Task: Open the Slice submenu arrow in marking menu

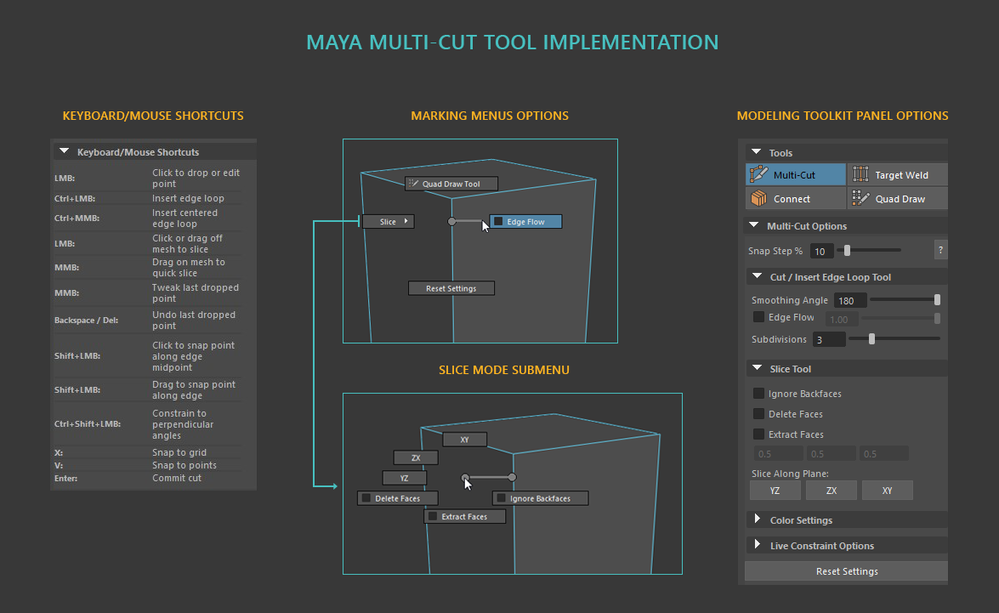Action: pyautogui.click(x=406, y=221)
